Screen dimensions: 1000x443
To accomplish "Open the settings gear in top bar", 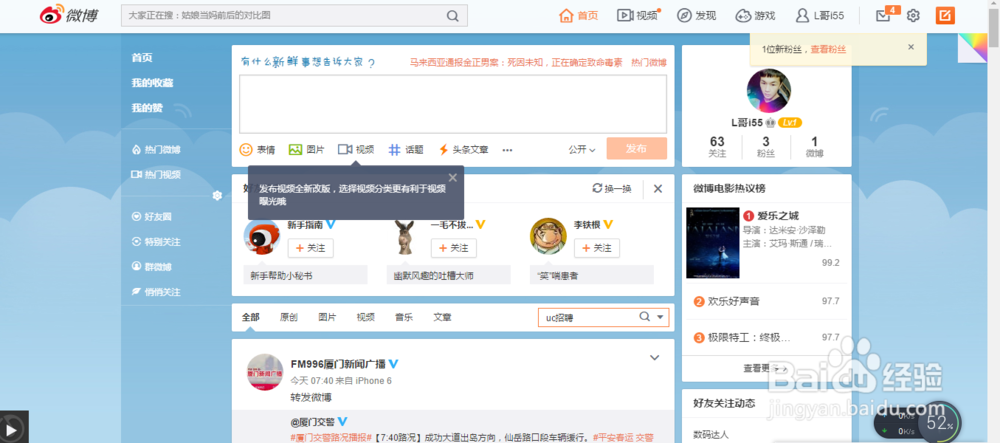I will click(913, 16).
